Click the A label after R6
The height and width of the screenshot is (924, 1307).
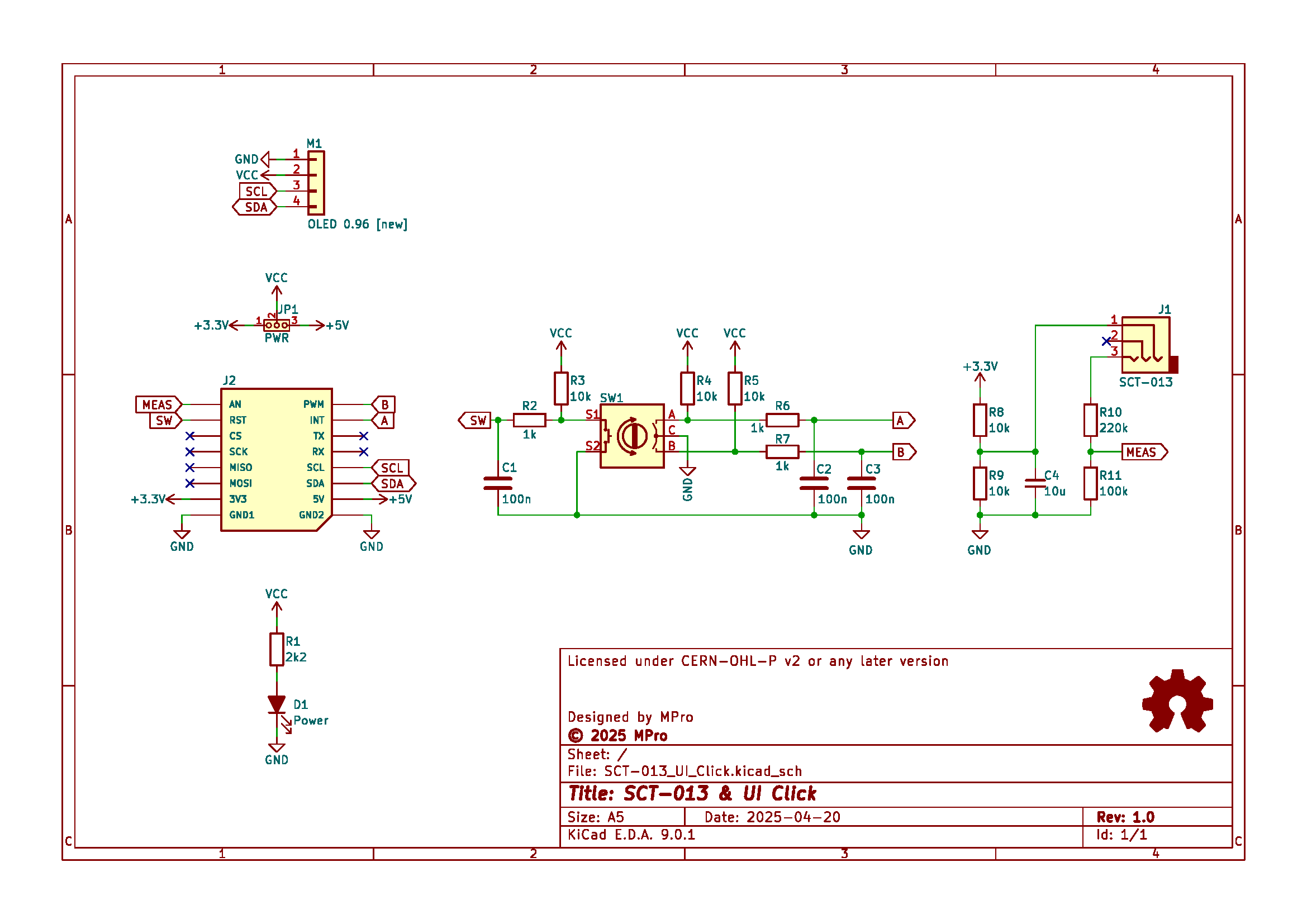pyautogui.click(x=904, y=421)
